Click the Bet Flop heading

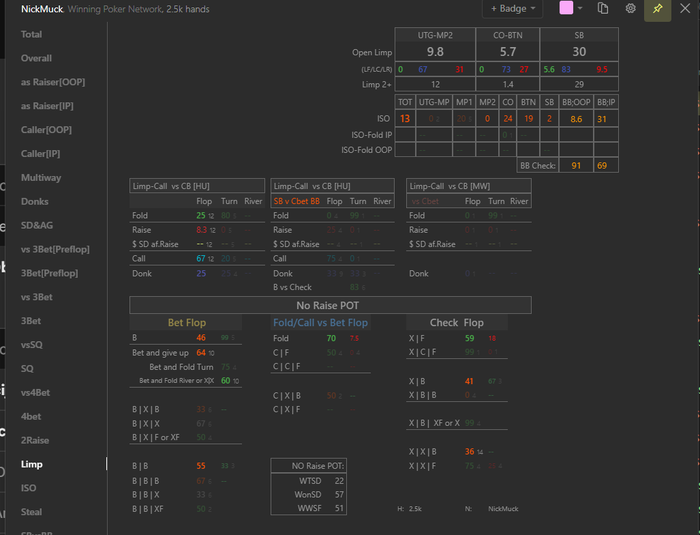187,322
